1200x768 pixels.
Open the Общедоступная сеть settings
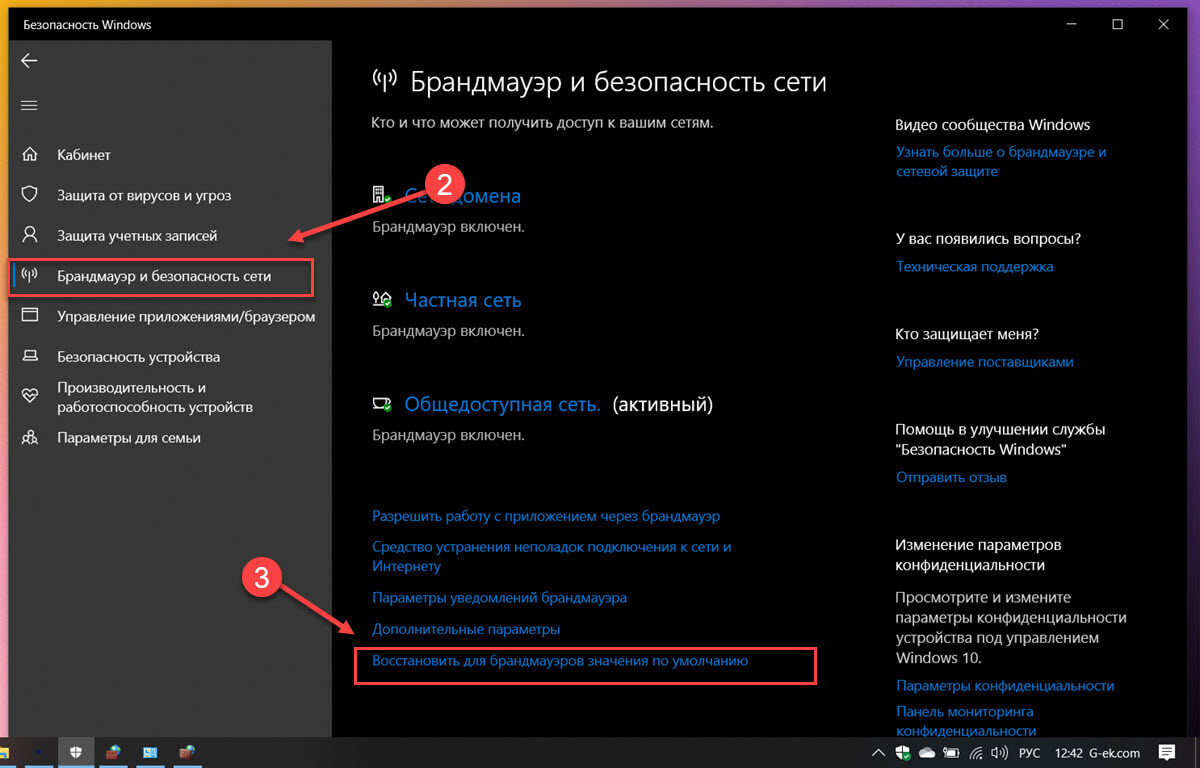pyautogui.click(x=502, y=405)
